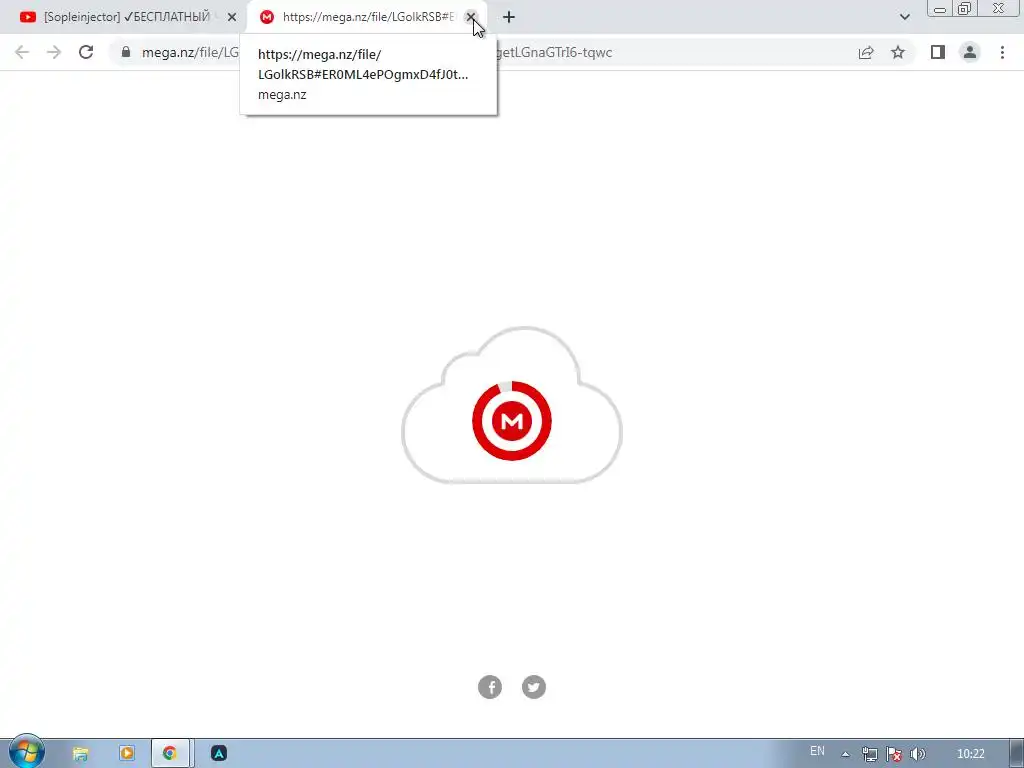Go forward to the next page
The width and height of the screenshot is (1024, 768).
click(x=54, y=52)
